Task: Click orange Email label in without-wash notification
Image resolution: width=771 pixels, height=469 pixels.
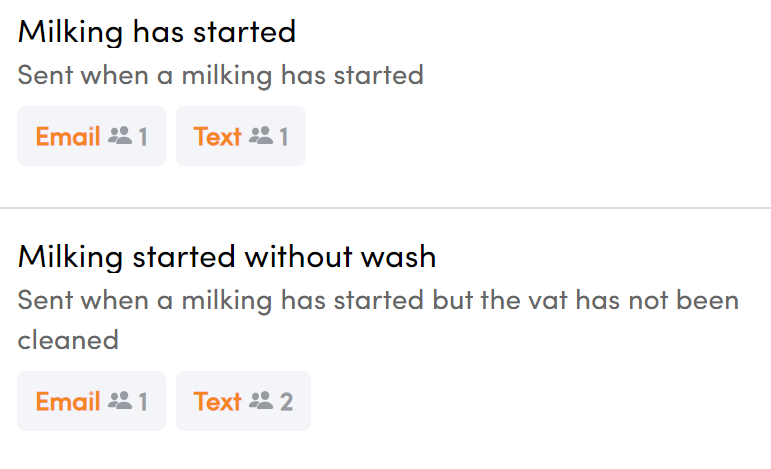Action: (x=68, y=401)
